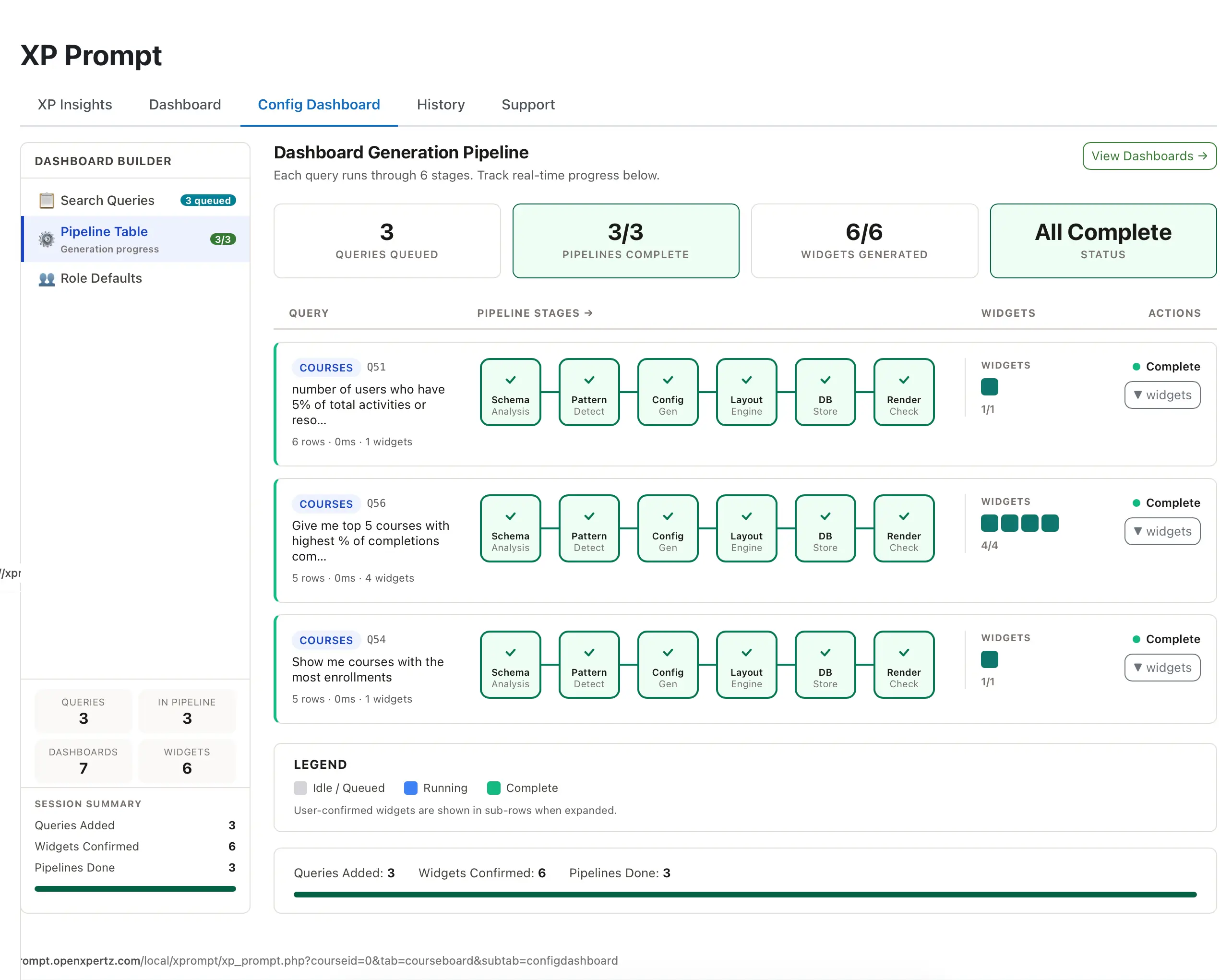This screenshot has width=1220, height=980.
Task: Click the Q51 widget square indicator
Action: click(x=990, y=387)
